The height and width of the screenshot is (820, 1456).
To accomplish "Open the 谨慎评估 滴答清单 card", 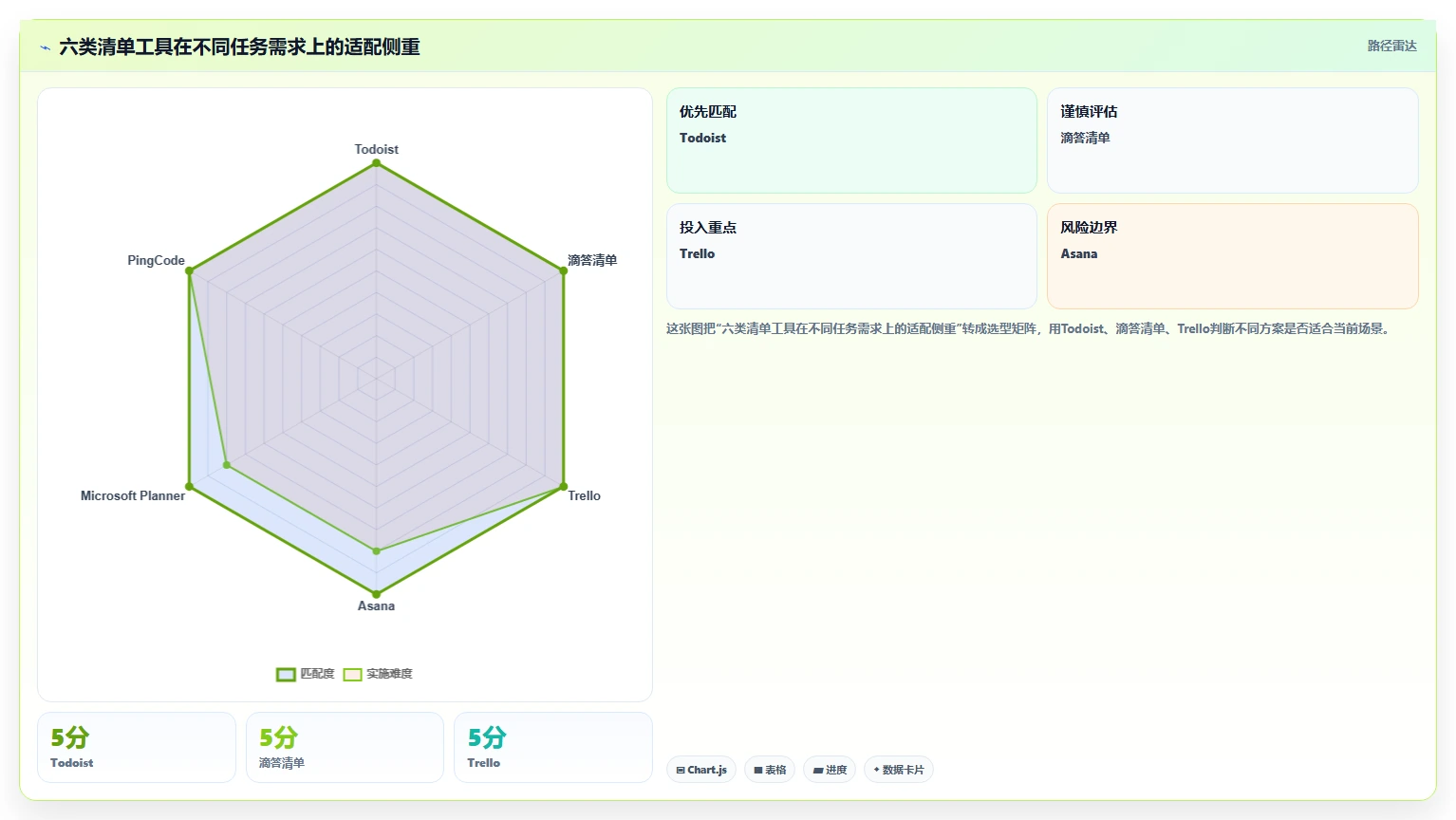I will [x=1233, y=140].
